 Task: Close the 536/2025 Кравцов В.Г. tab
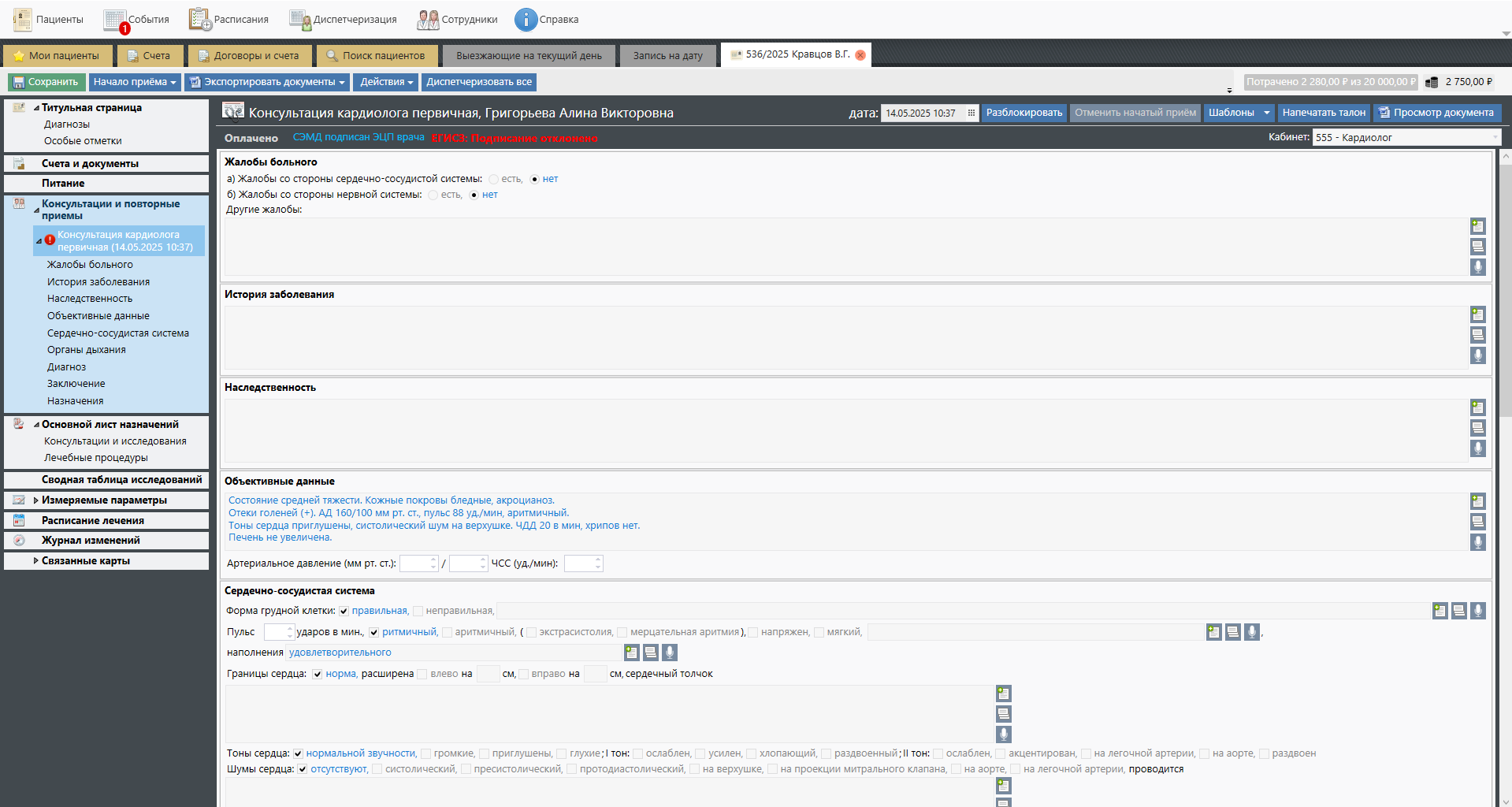860,55
